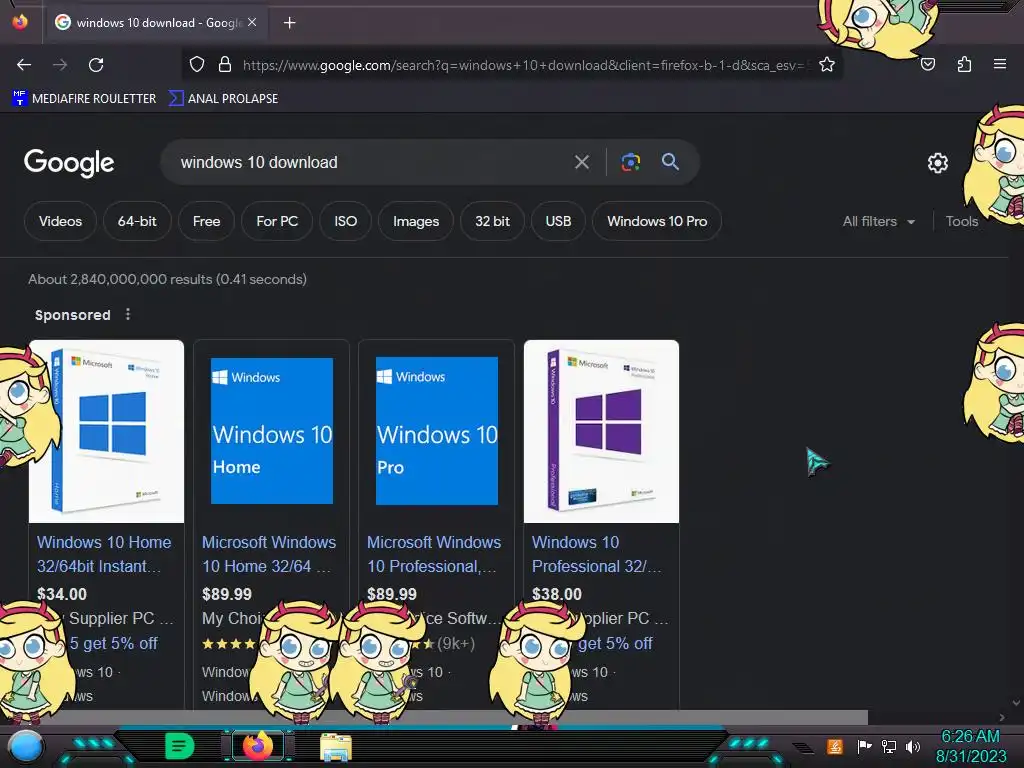
Task: Open a new tab with the plus button
Action: [x=289, y=23]
